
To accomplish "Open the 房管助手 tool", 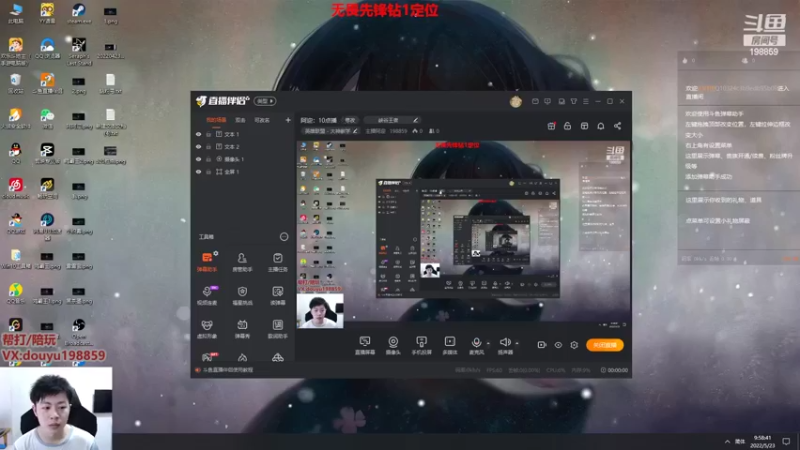I will pos(242,262).
